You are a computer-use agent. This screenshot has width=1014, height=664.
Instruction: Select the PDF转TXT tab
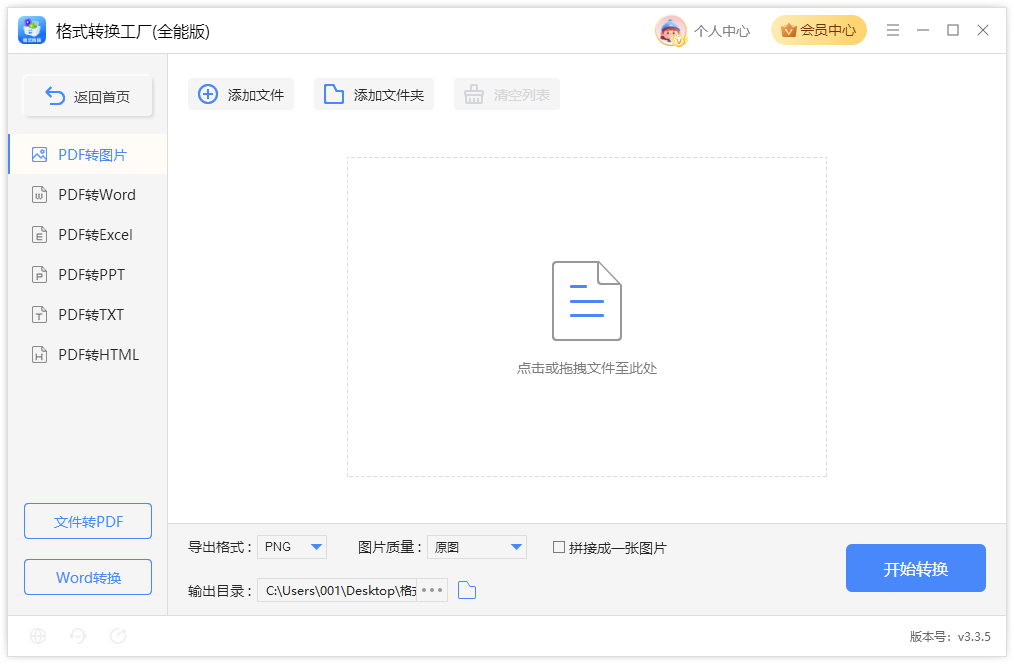point(88,315)
